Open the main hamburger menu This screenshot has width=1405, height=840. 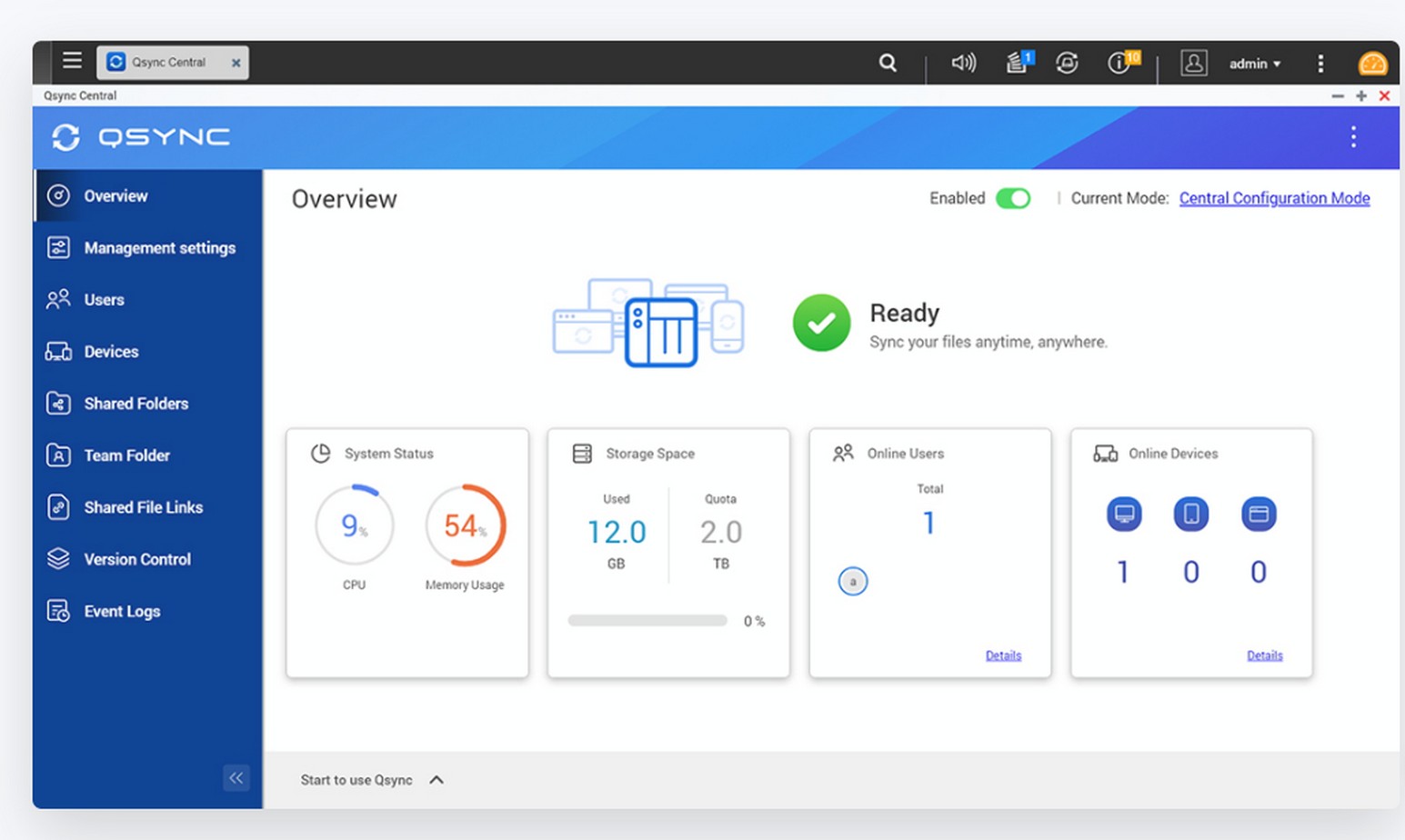pyautogui.click(x=72, y=61)
